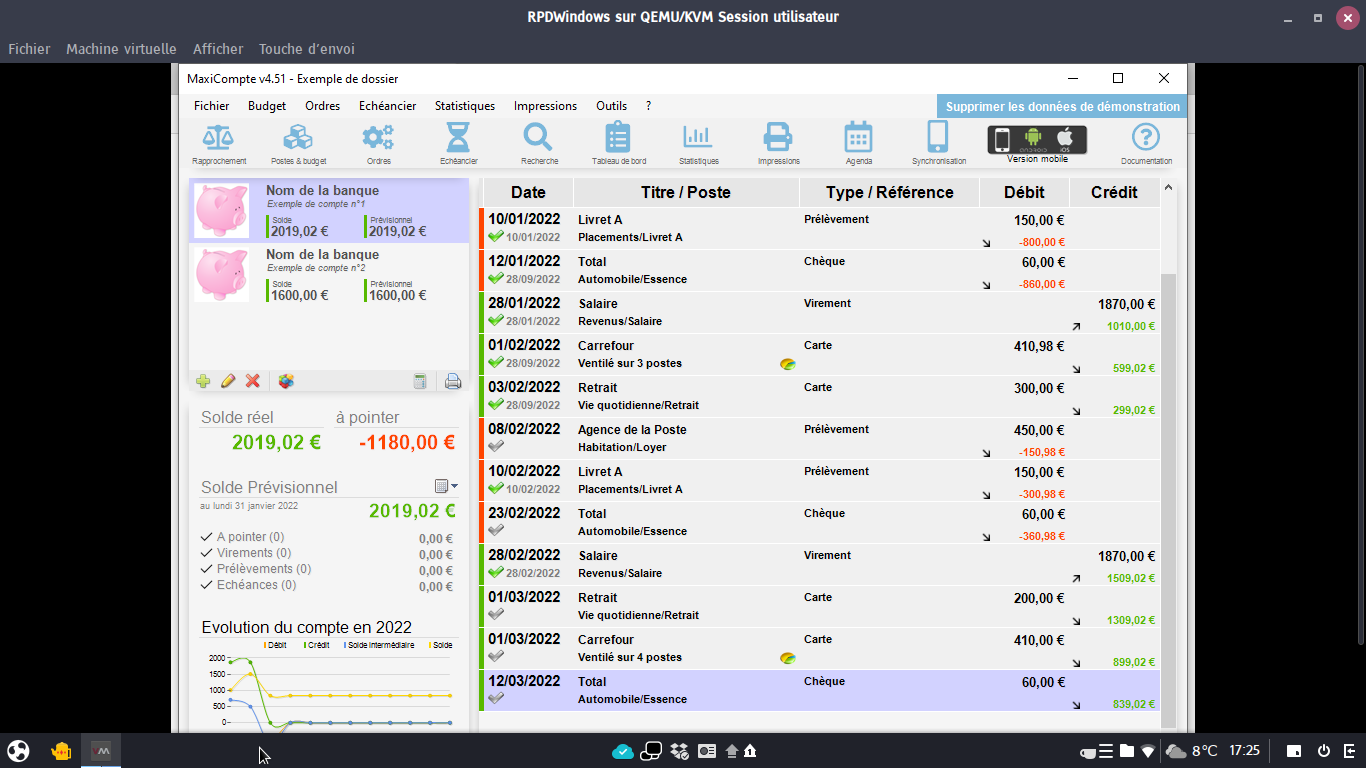The height and width of the screenshot is (768, 1366).
Task: Toggle the 'Echéances (0)' checkmark
Action: point(207,585)
